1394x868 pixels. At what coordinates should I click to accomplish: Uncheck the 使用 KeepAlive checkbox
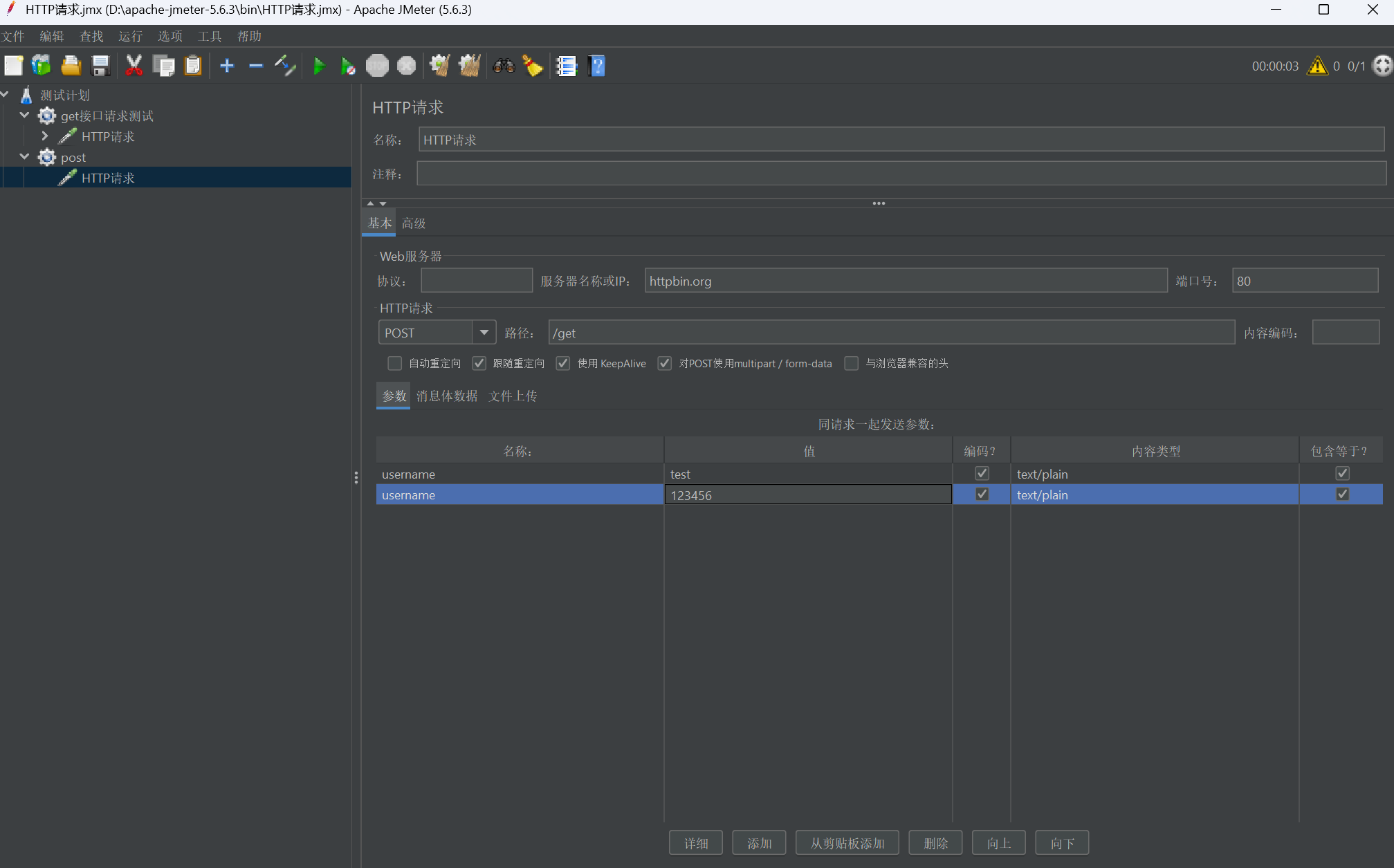point(563,363)
